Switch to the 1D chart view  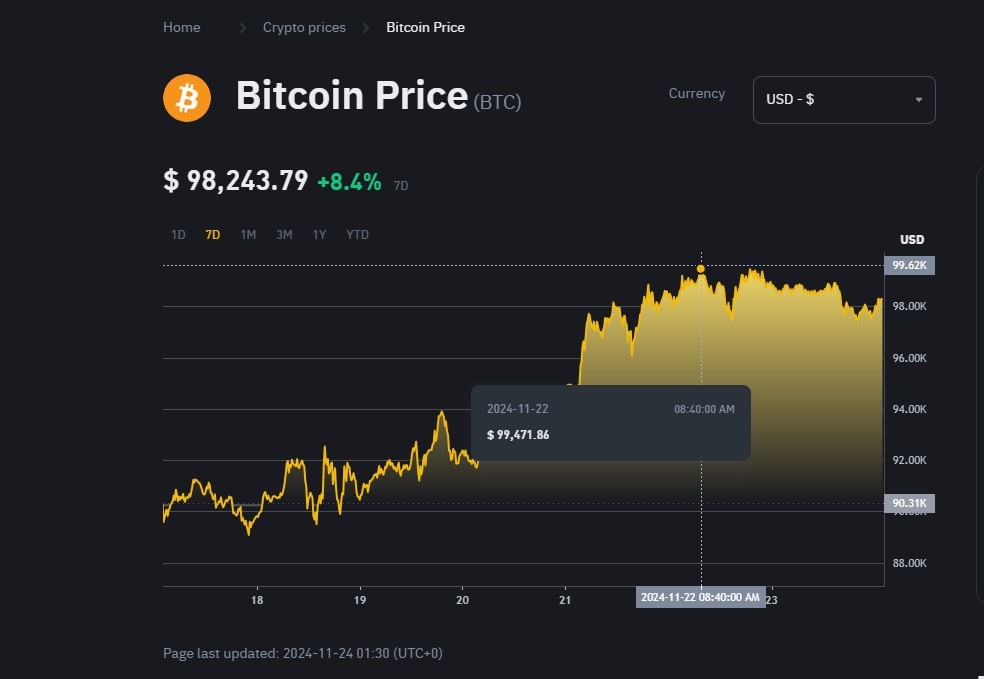(x=177, y=234)
